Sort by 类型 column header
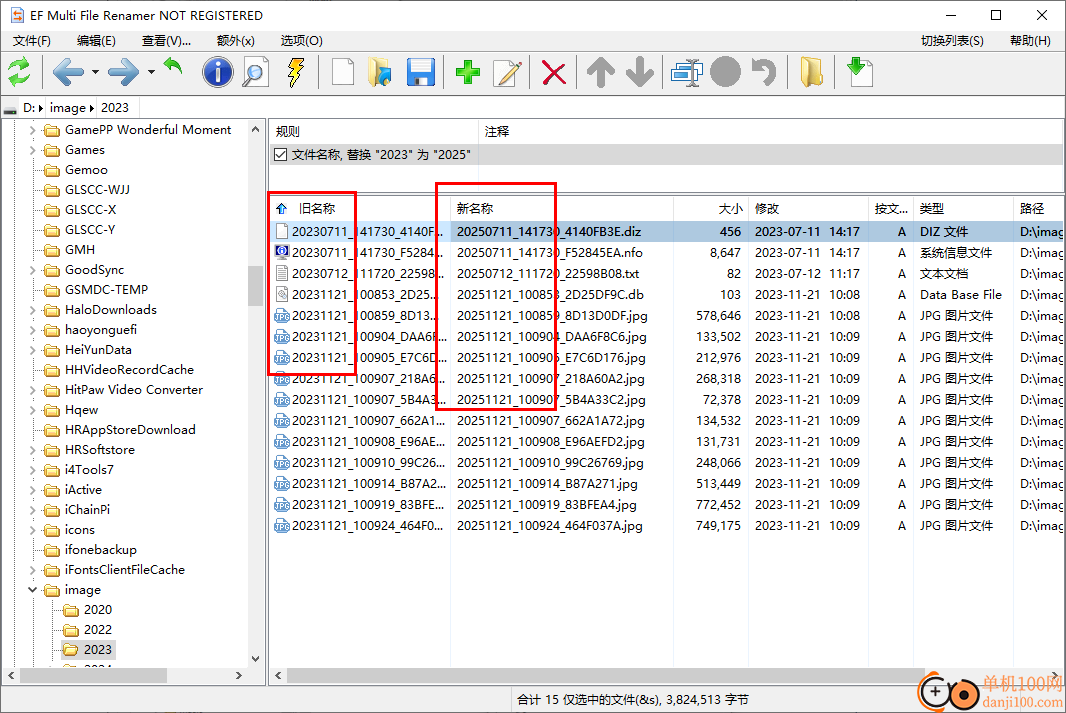 click(x=963, y=209)
